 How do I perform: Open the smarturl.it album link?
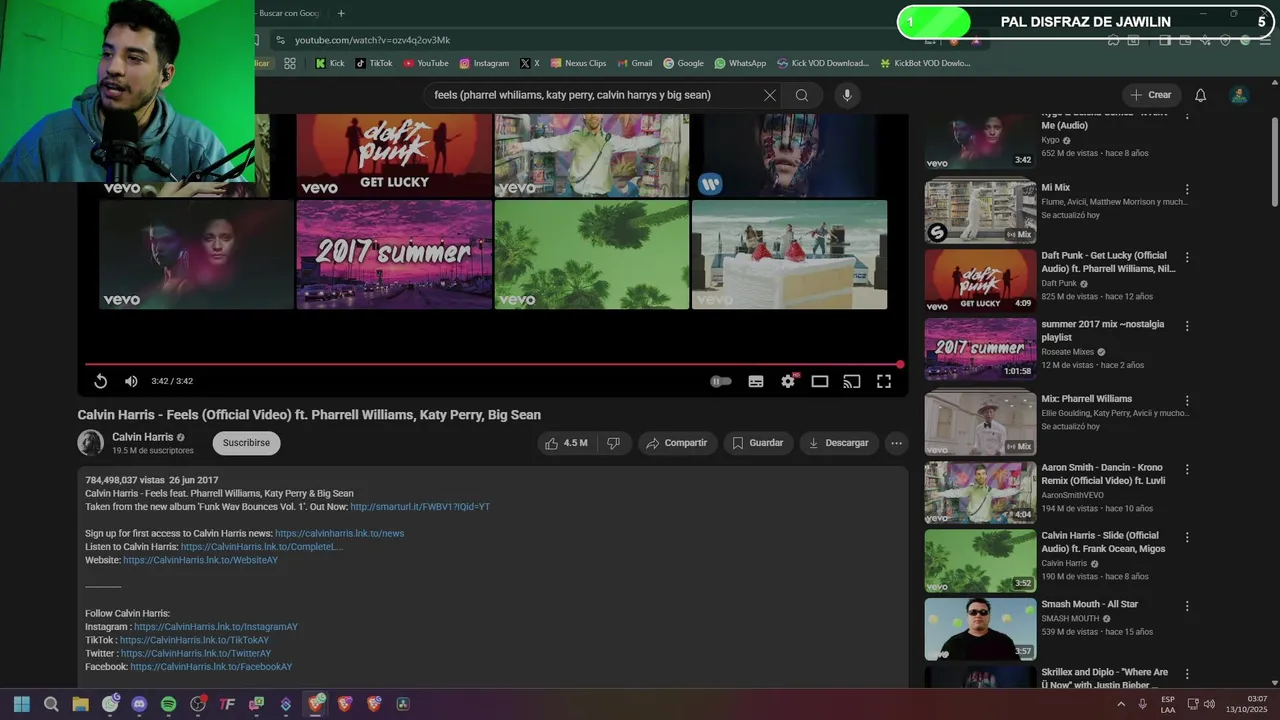coord(420,507)
